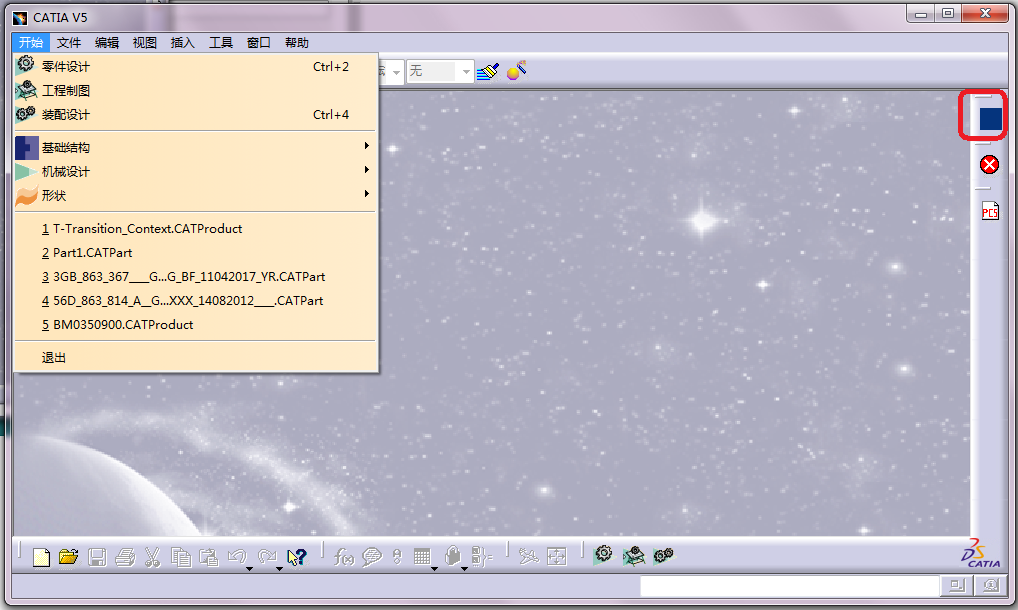
Task: Expand the 基础结构 submenu
Action: pyautogui.click(x=195, y=147)
